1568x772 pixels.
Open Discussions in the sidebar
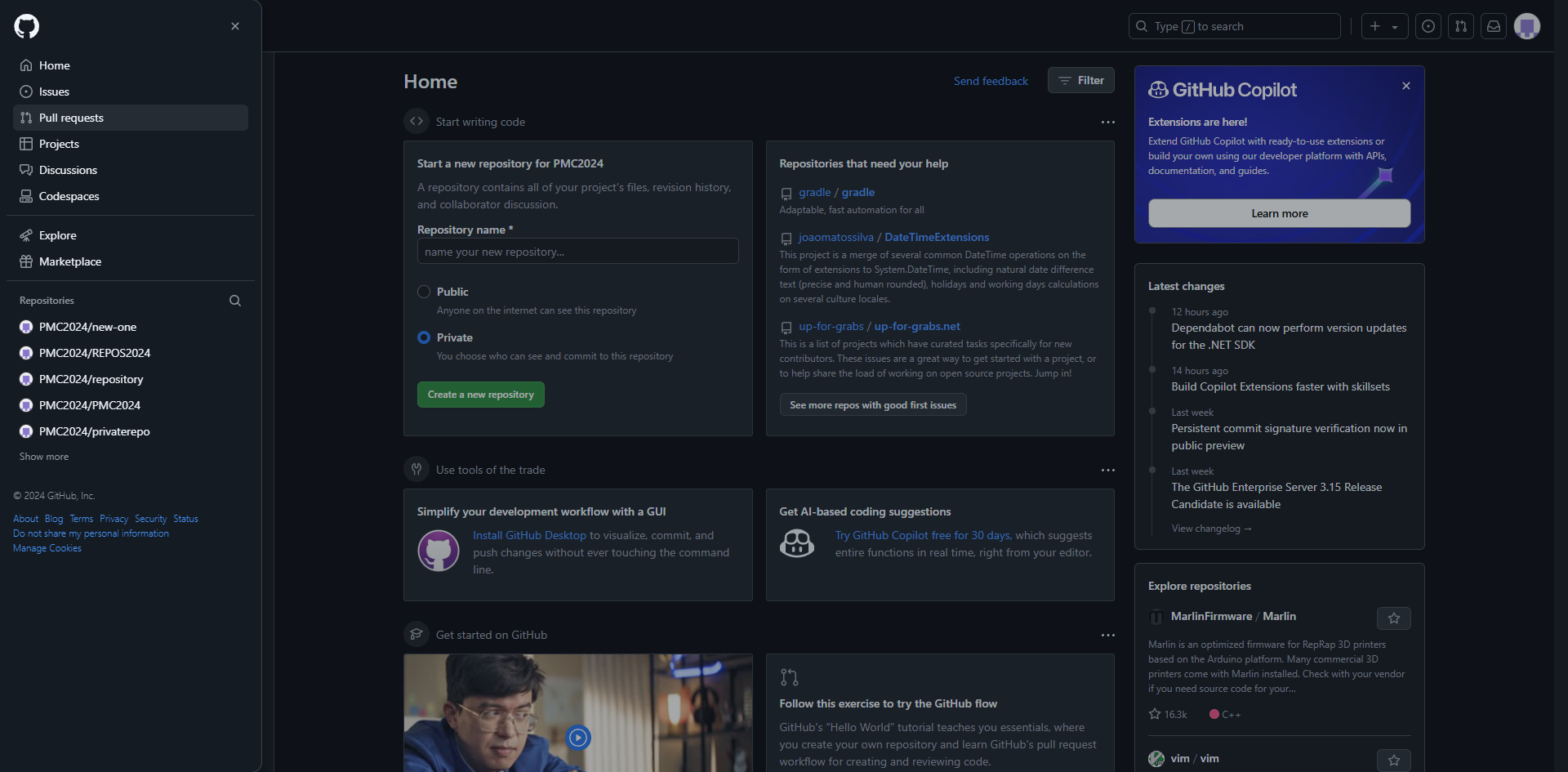131,170
